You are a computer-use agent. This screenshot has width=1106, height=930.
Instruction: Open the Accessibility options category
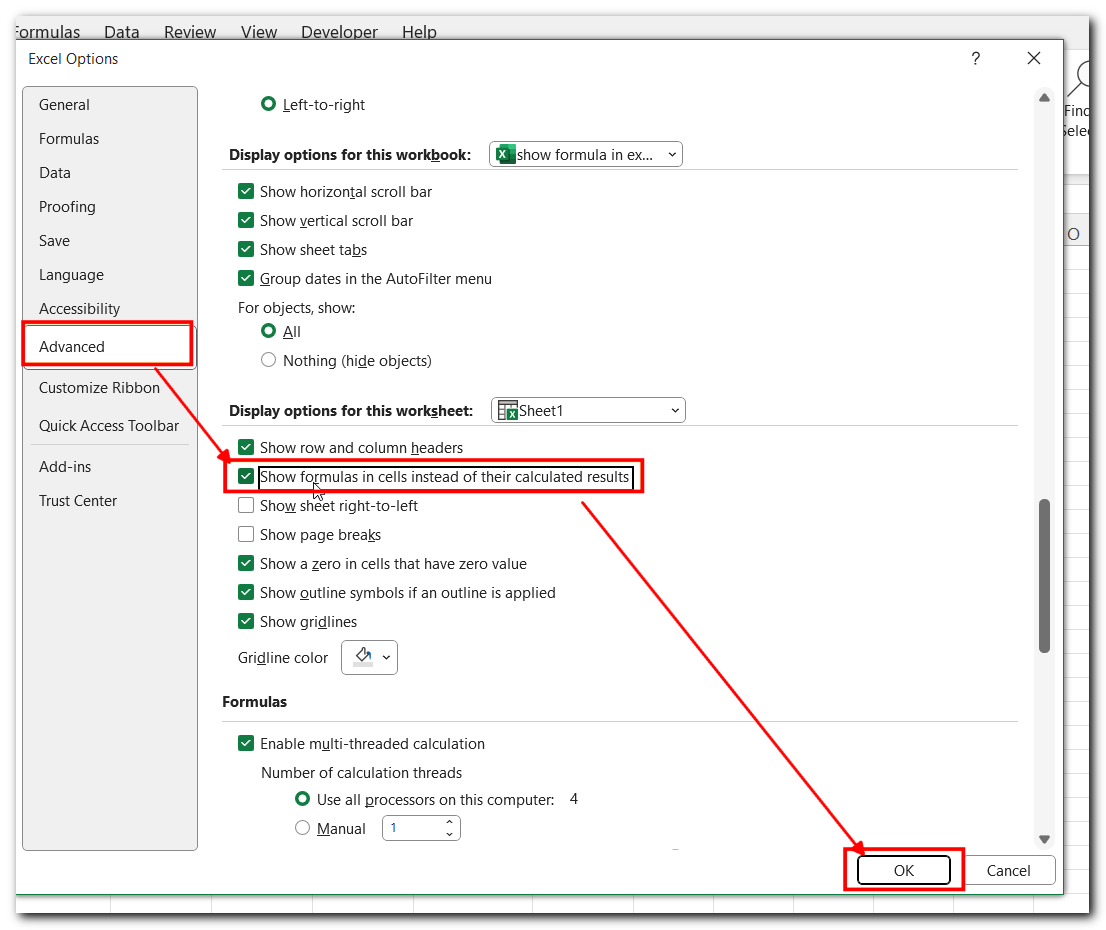[109, 308]
